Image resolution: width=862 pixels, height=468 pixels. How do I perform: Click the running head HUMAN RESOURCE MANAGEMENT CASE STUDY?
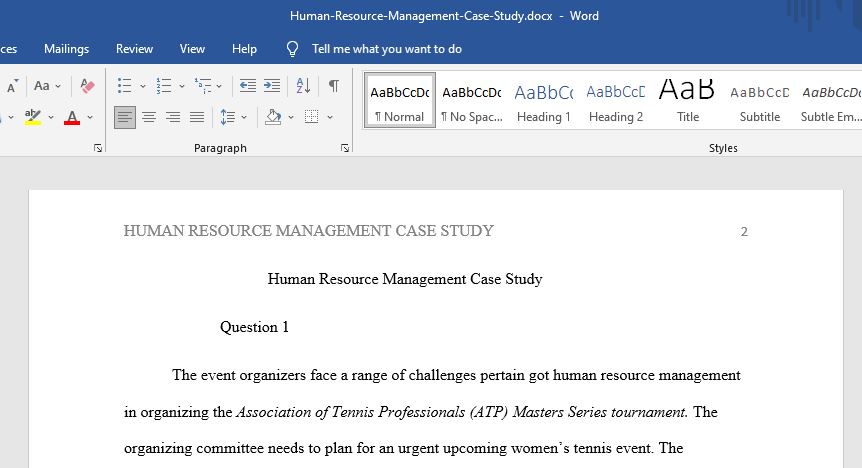[x=308, y=231]
